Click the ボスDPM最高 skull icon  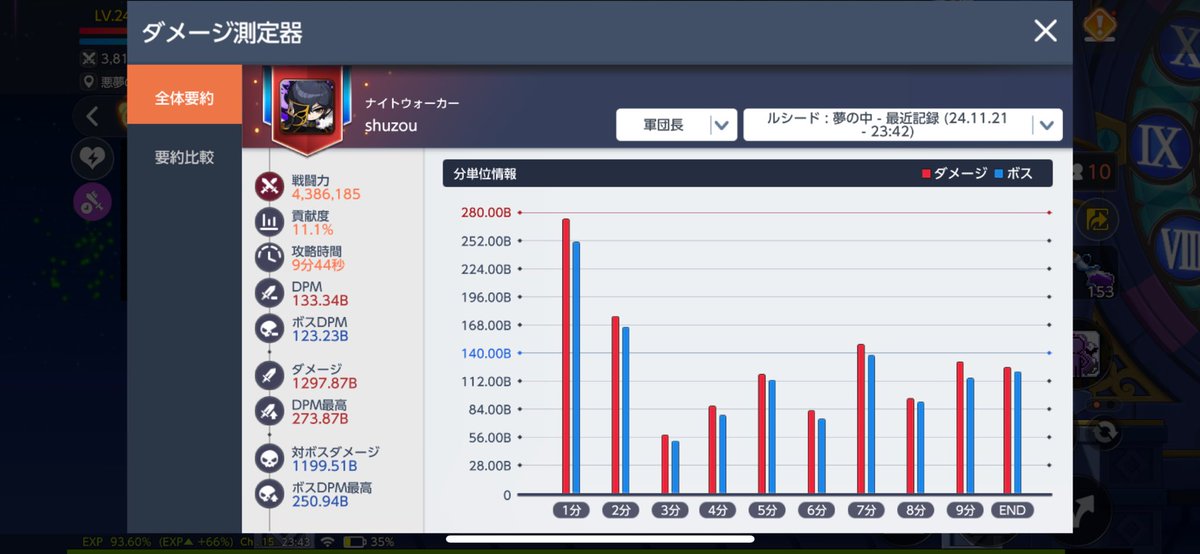click(x=270, y=494)
